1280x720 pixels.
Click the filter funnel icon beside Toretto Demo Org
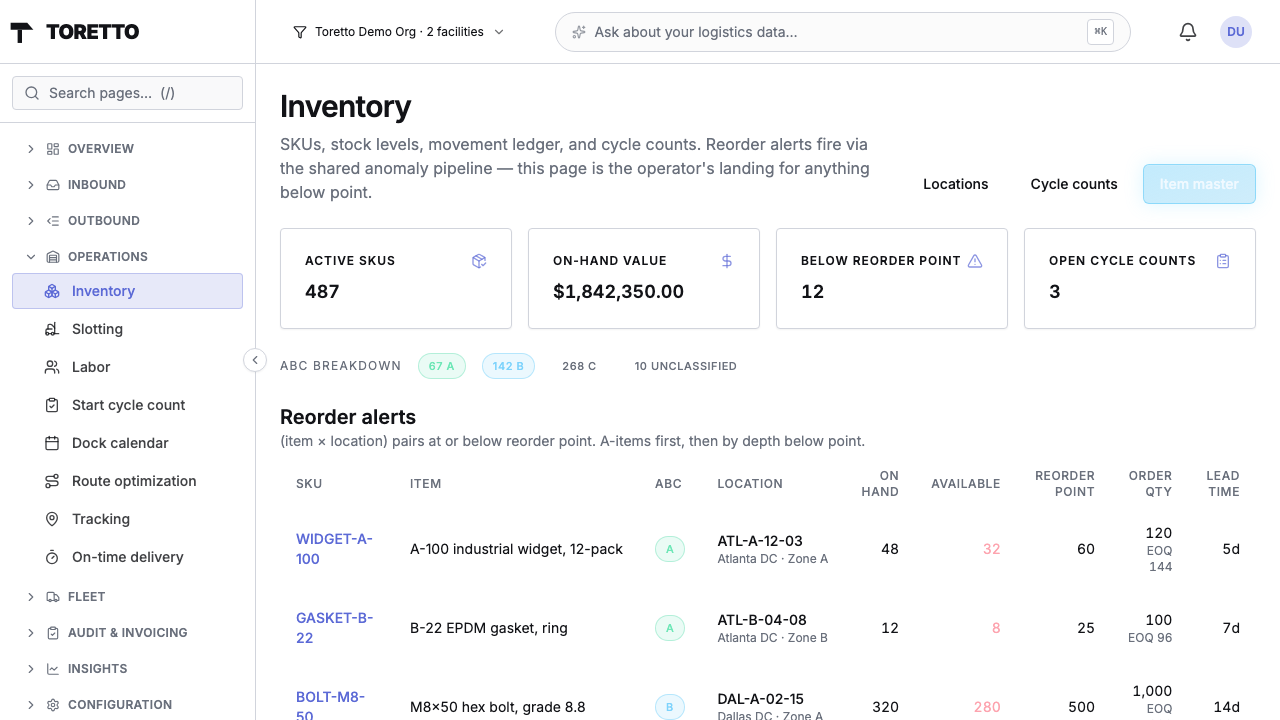click(x=299, y=32)
